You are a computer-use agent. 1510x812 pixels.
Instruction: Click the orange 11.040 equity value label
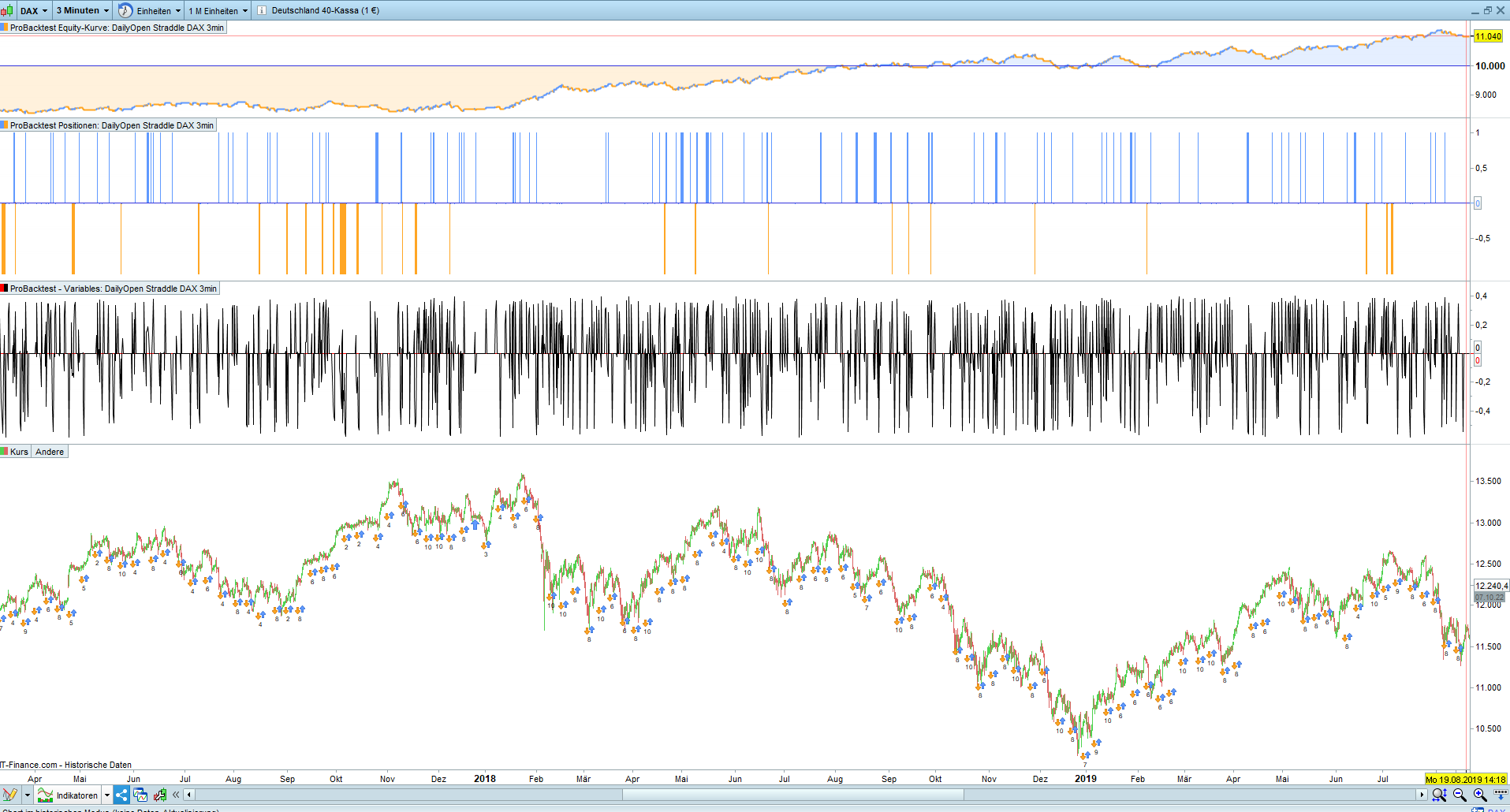(1489, 36)
